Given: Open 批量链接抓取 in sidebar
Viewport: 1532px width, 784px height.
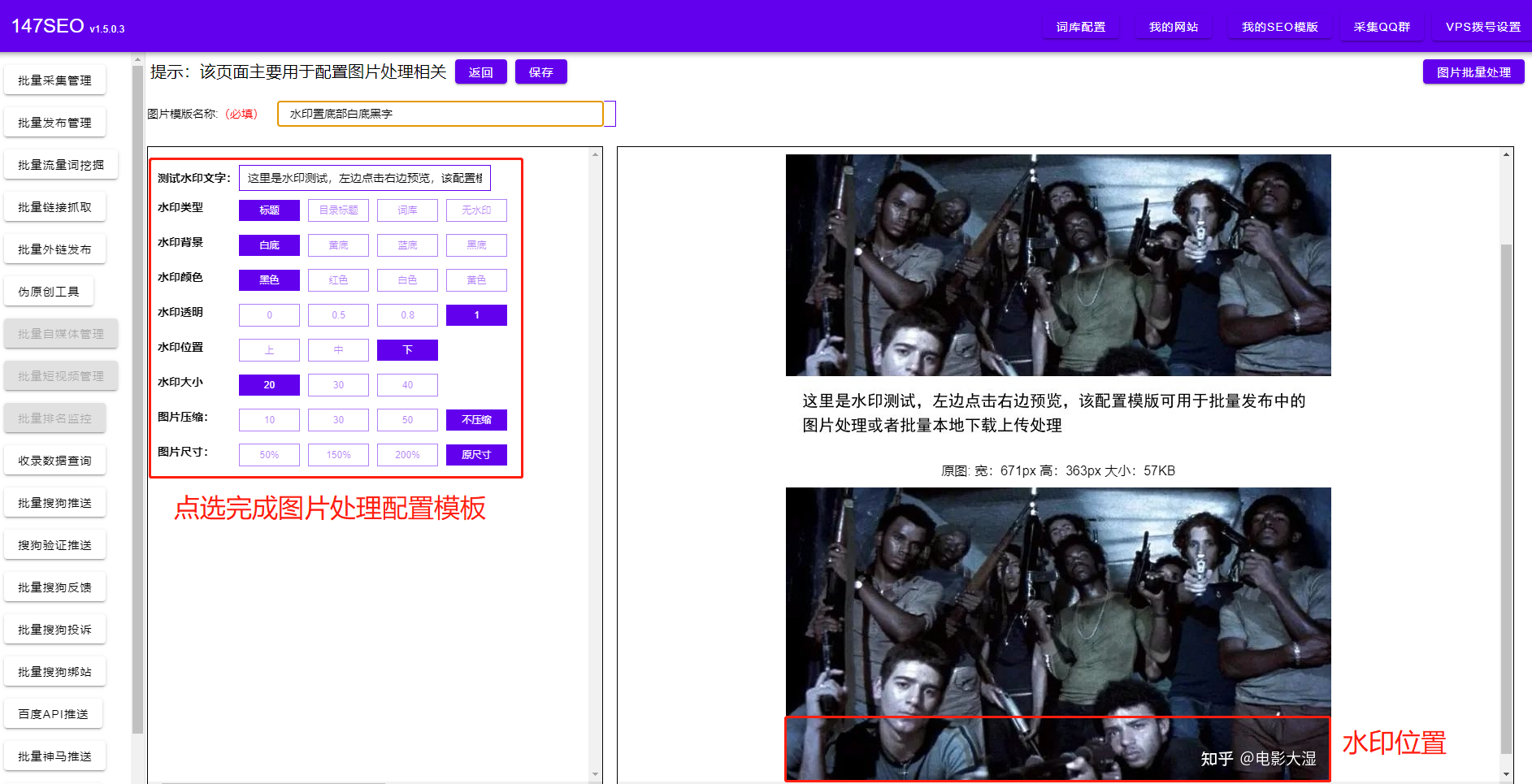Looking at the screenshot, I should 54,207.
